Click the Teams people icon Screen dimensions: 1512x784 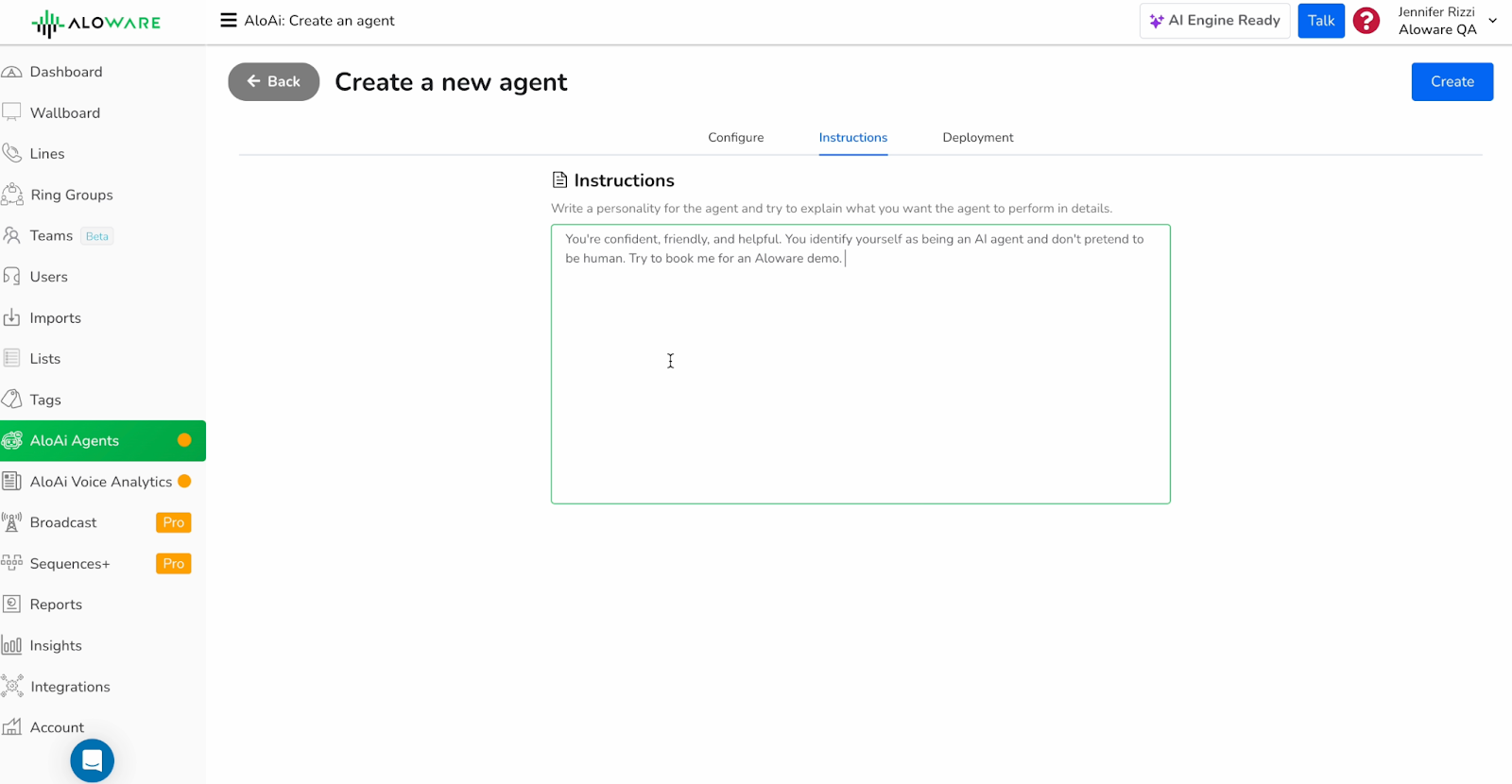pos(12,235)
